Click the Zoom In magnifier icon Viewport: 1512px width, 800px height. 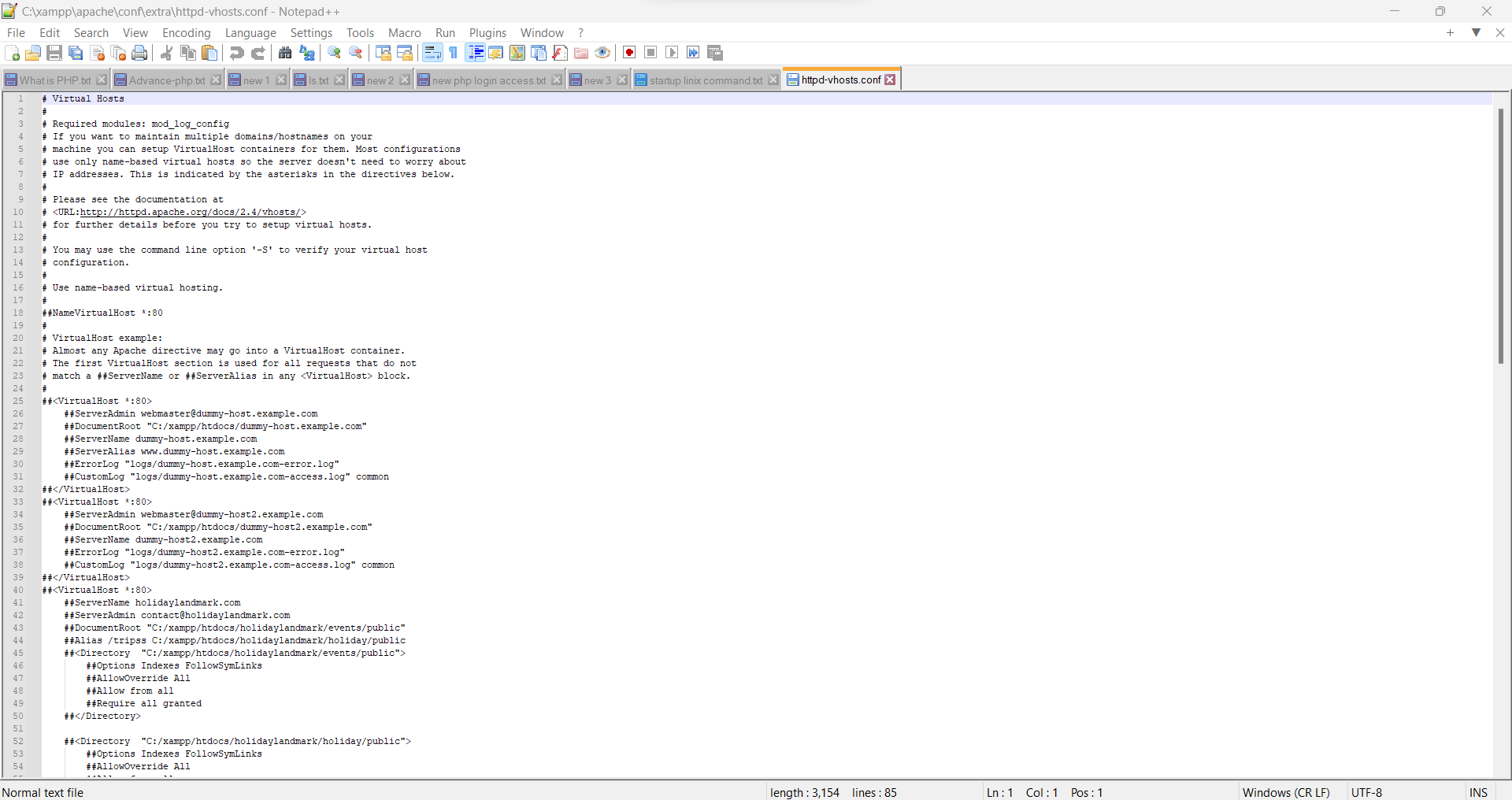pyautogui.click(x=335, y=53)
